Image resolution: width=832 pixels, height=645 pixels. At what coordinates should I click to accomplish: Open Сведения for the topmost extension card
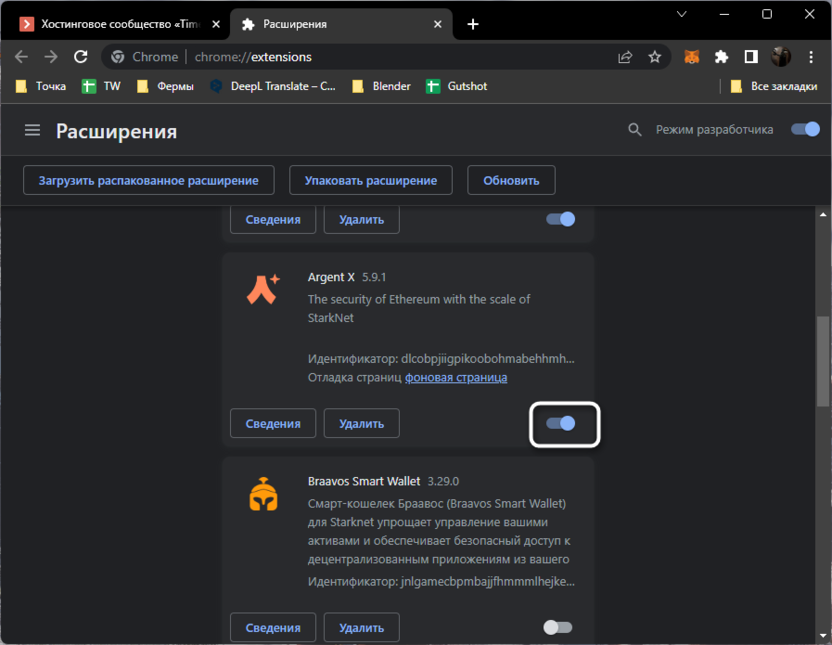[273, 219]
